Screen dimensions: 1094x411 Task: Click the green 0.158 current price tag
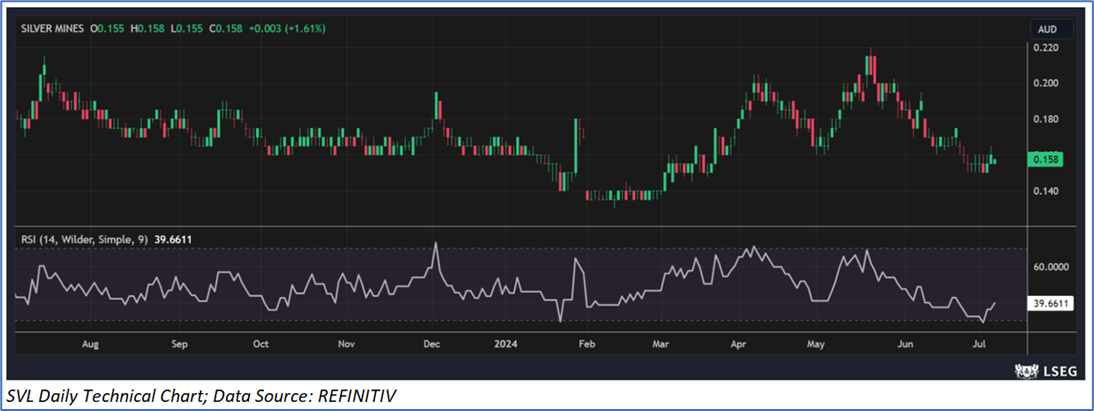(1046, 159)
